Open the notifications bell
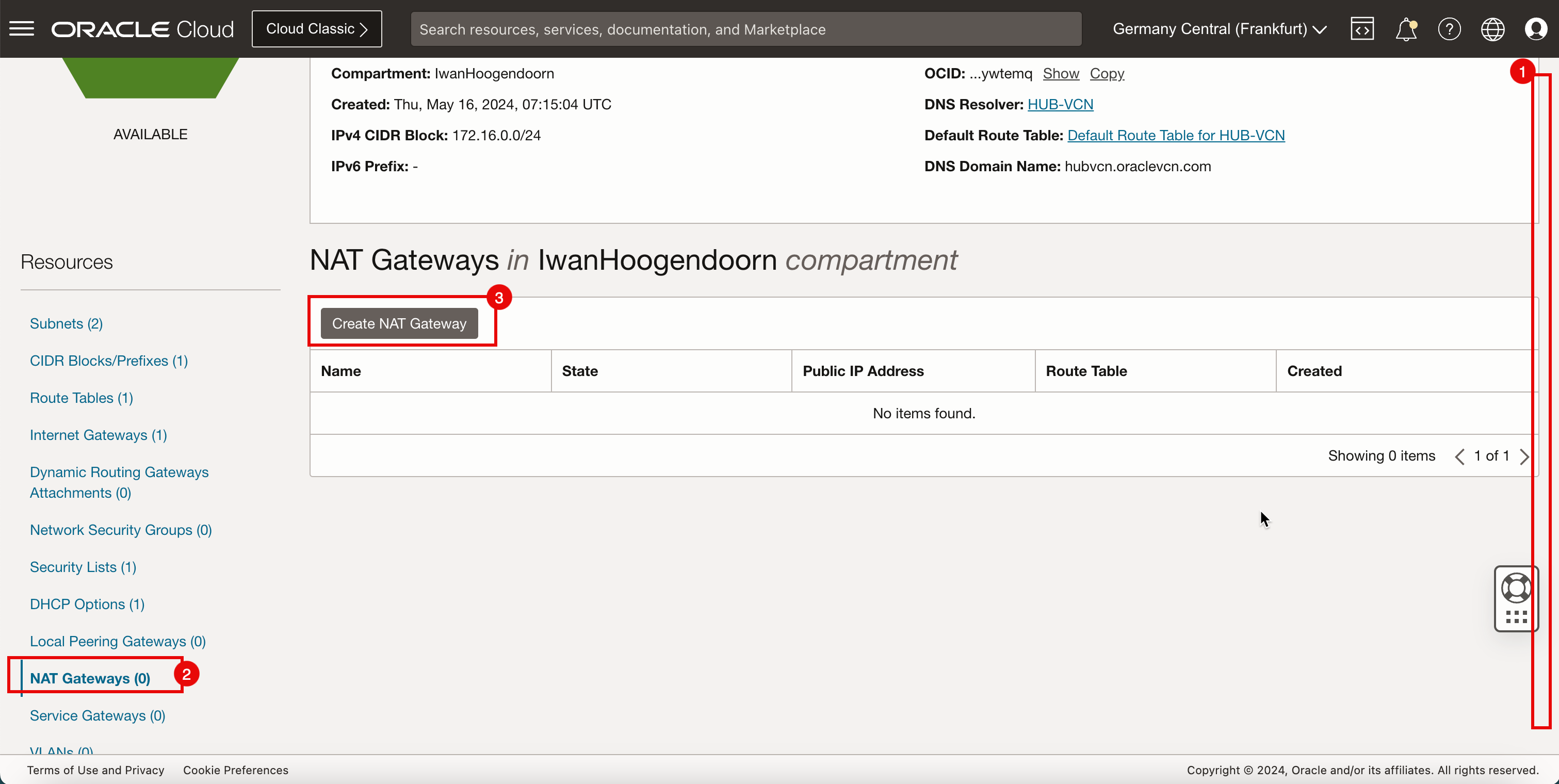 click(1405, 28)
